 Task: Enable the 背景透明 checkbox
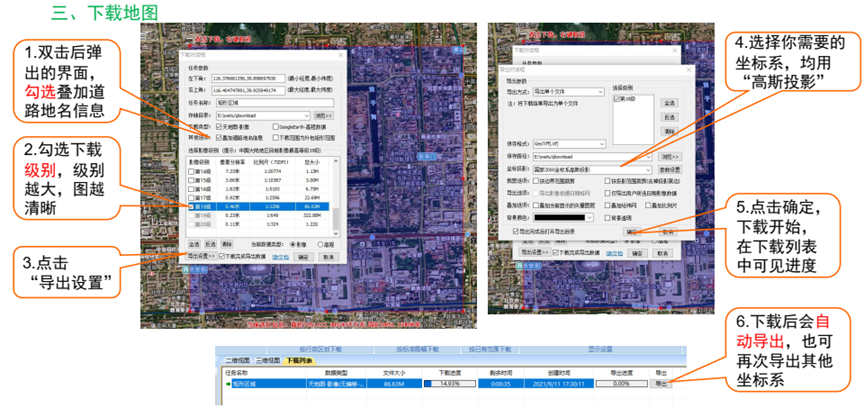608,218
